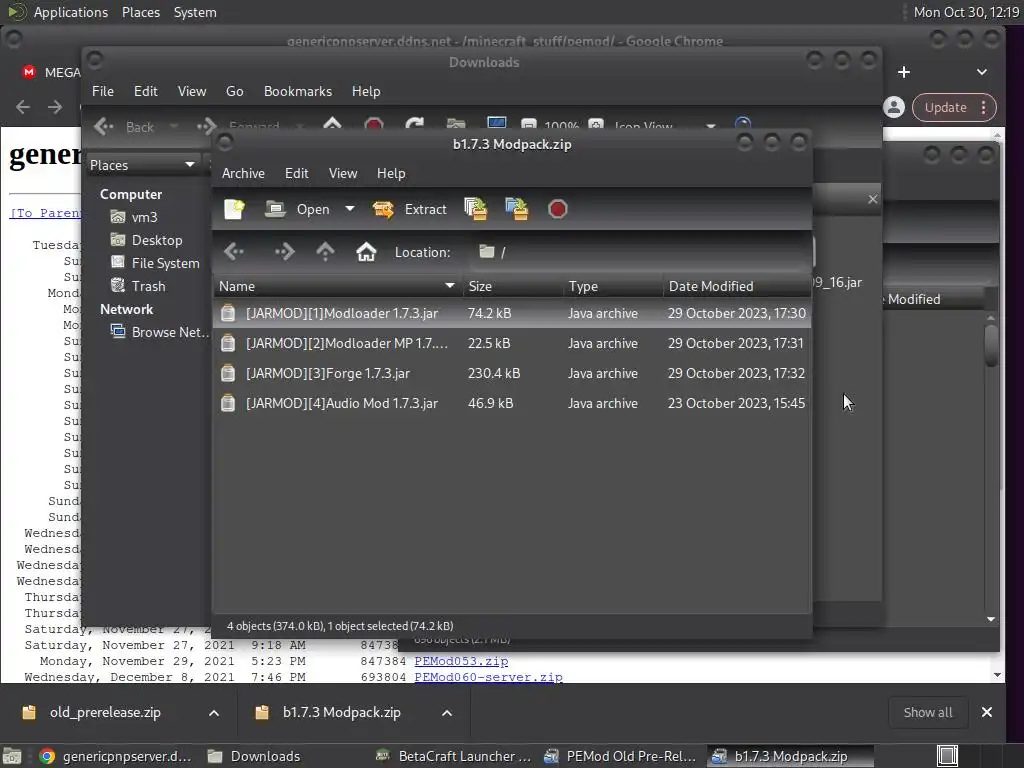Click show desktop icon in taskbar
1024x768 pixels.
point(947,756)
